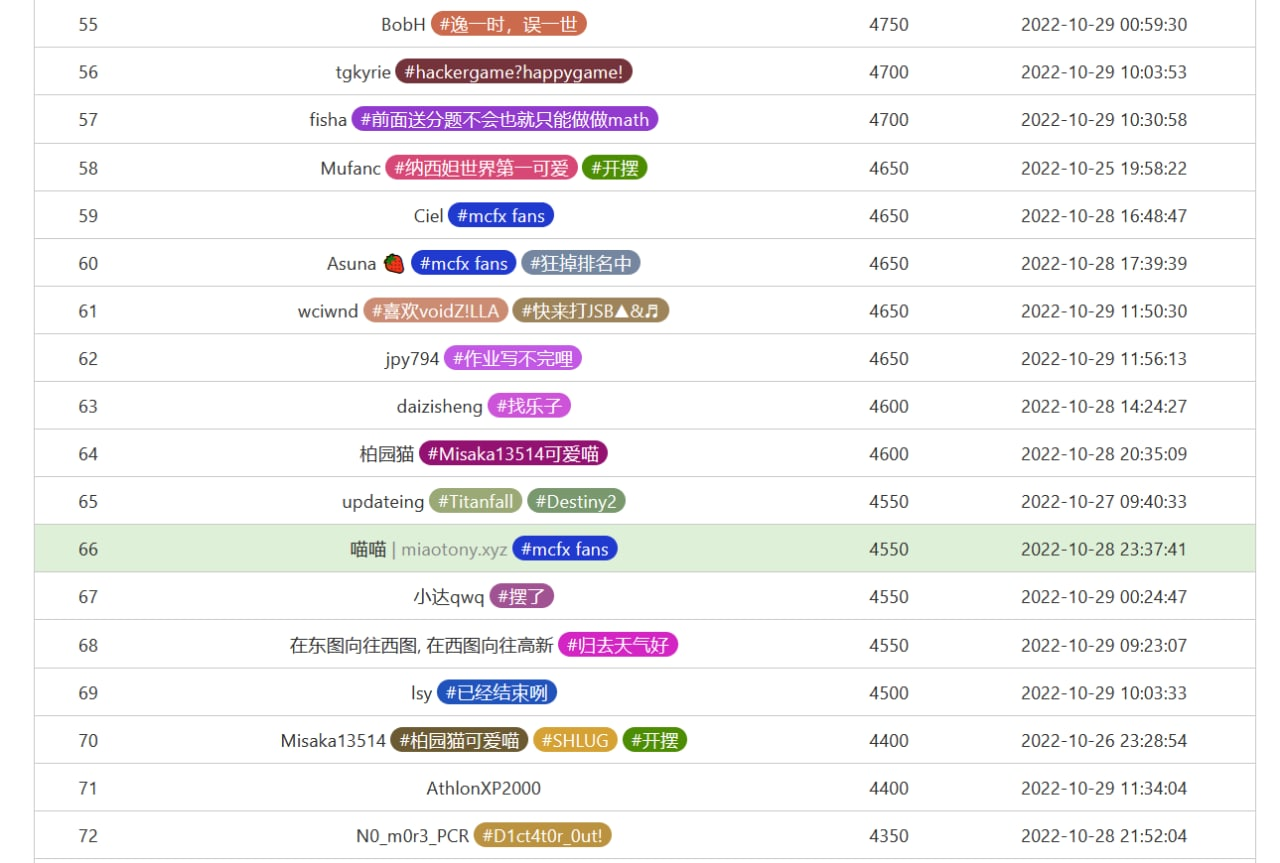Click timestamp 2022-10-25 19:58:22
The image size is (1280, 863).
(x=1104, y=168)
